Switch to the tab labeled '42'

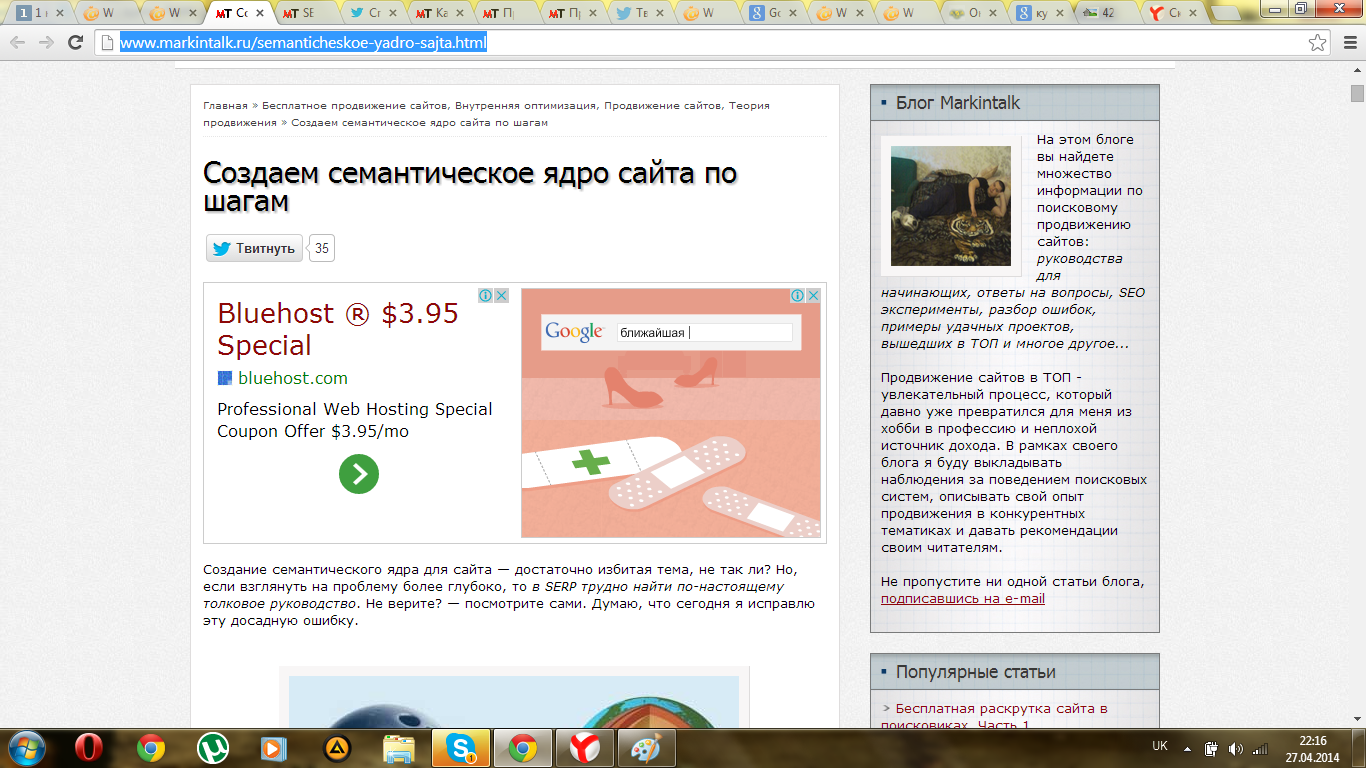tap(1106, 14)
